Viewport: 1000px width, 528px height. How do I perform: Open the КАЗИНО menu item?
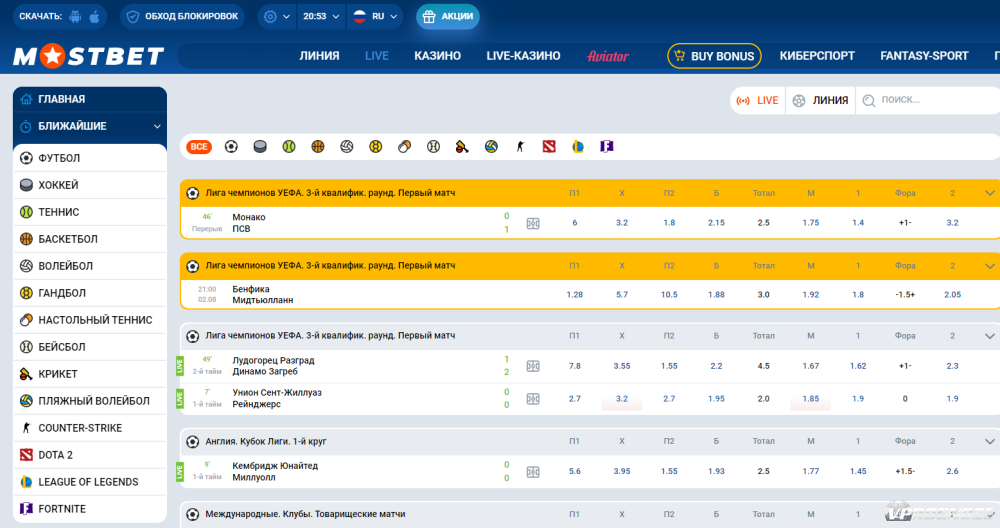pyautogui.click(x=437, y=56)
